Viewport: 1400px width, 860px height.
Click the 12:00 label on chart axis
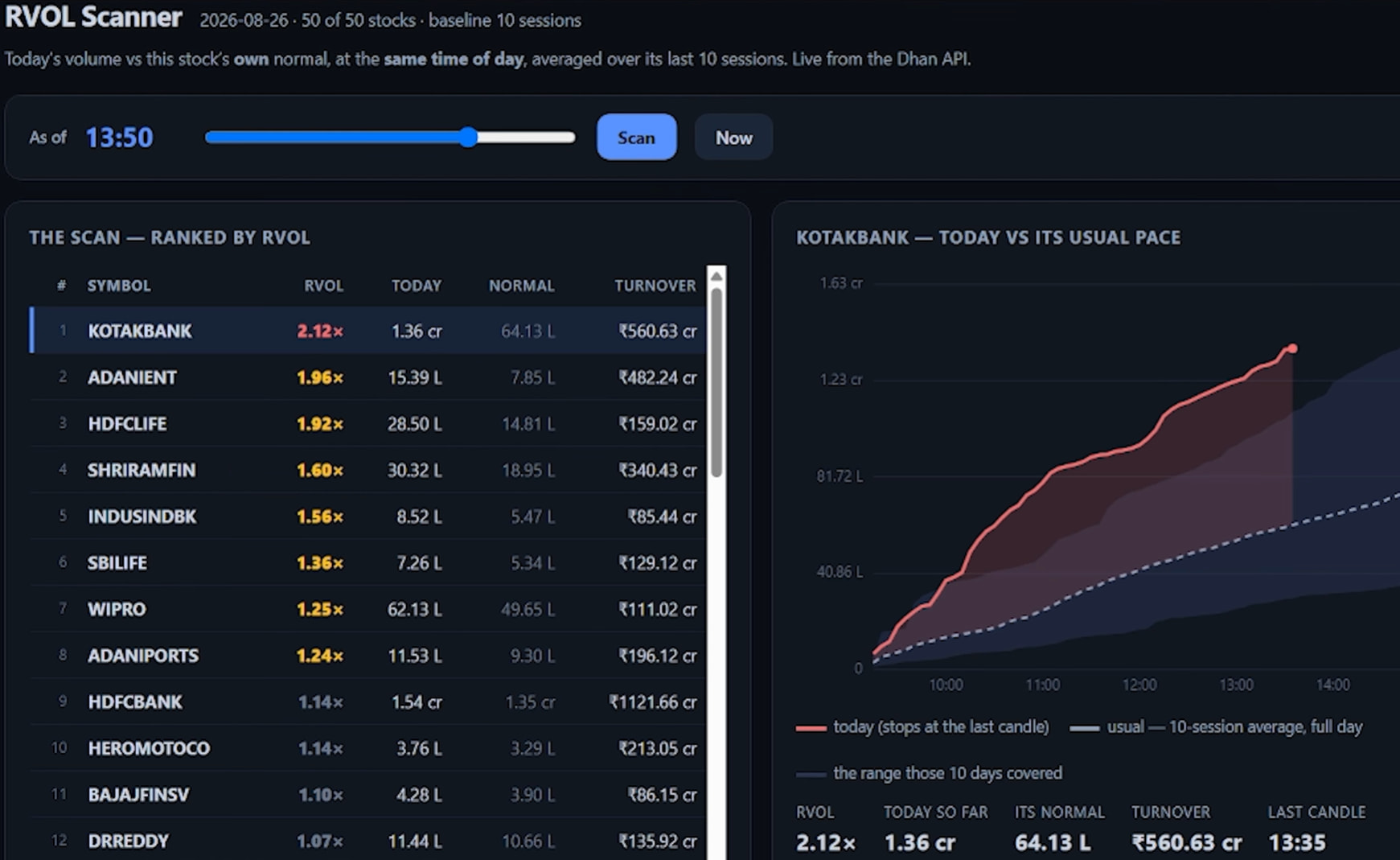pos(1139,685)
